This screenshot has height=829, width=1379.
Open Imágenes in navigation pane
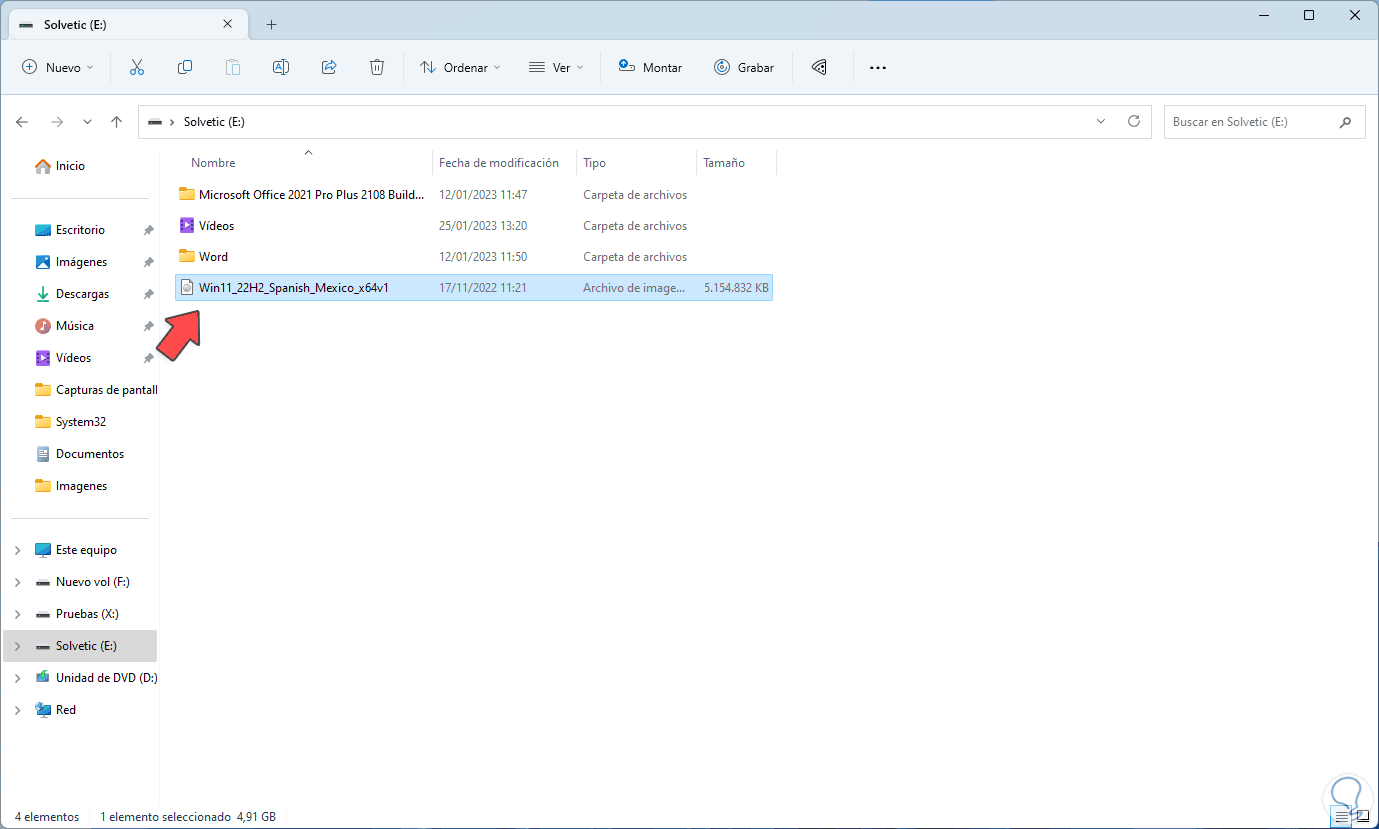[x=81, y=262]
